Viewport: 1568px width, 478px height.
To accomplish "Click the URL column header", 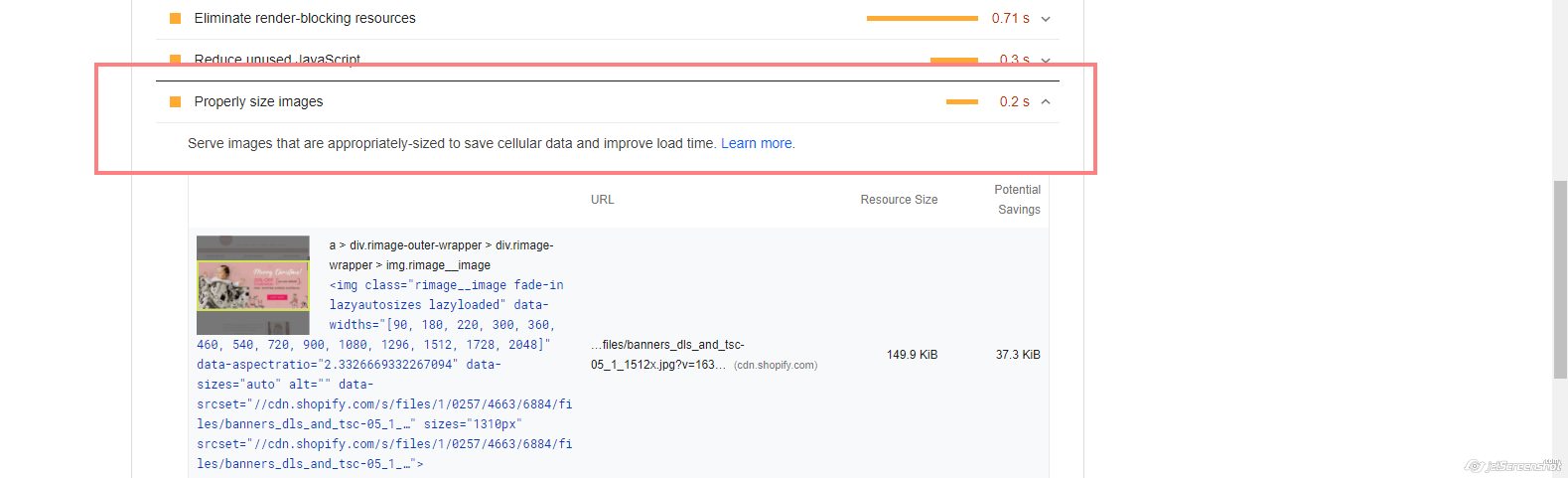I will tap(602, 200).
